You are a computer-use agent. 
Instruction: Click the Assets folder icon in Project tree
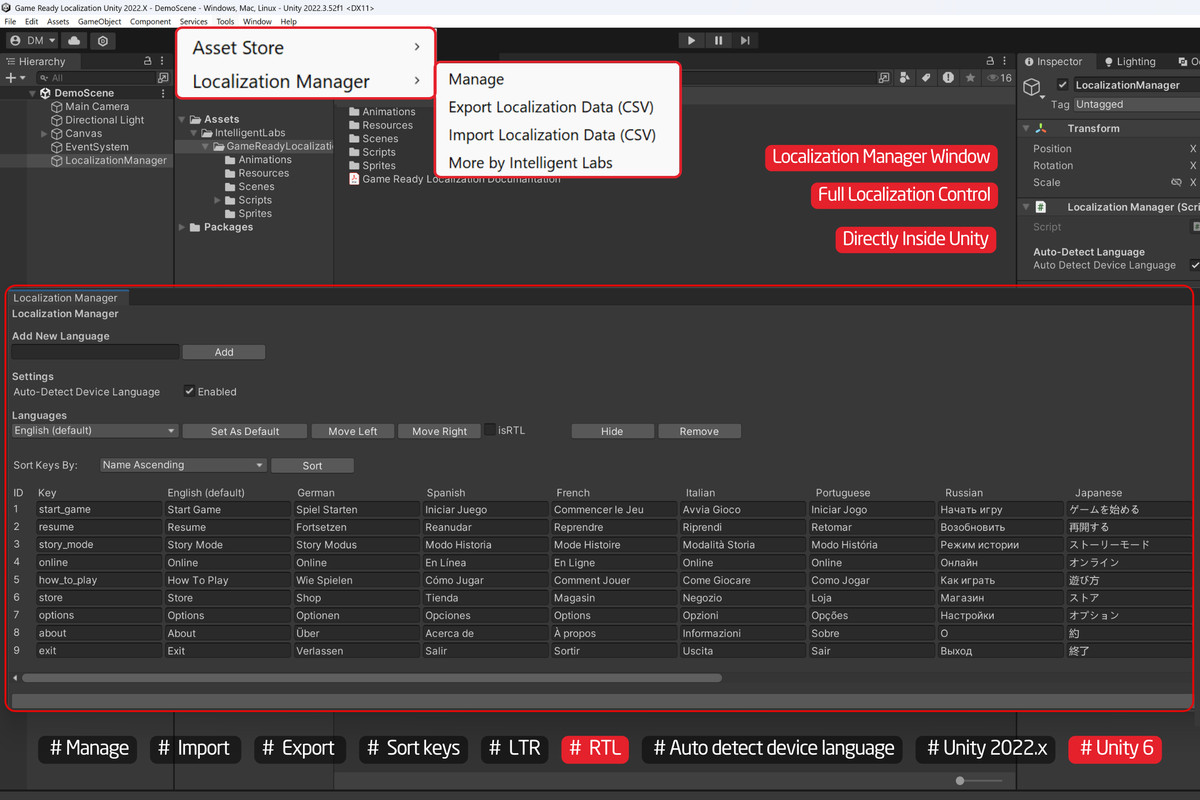click(x=196, y=119)
